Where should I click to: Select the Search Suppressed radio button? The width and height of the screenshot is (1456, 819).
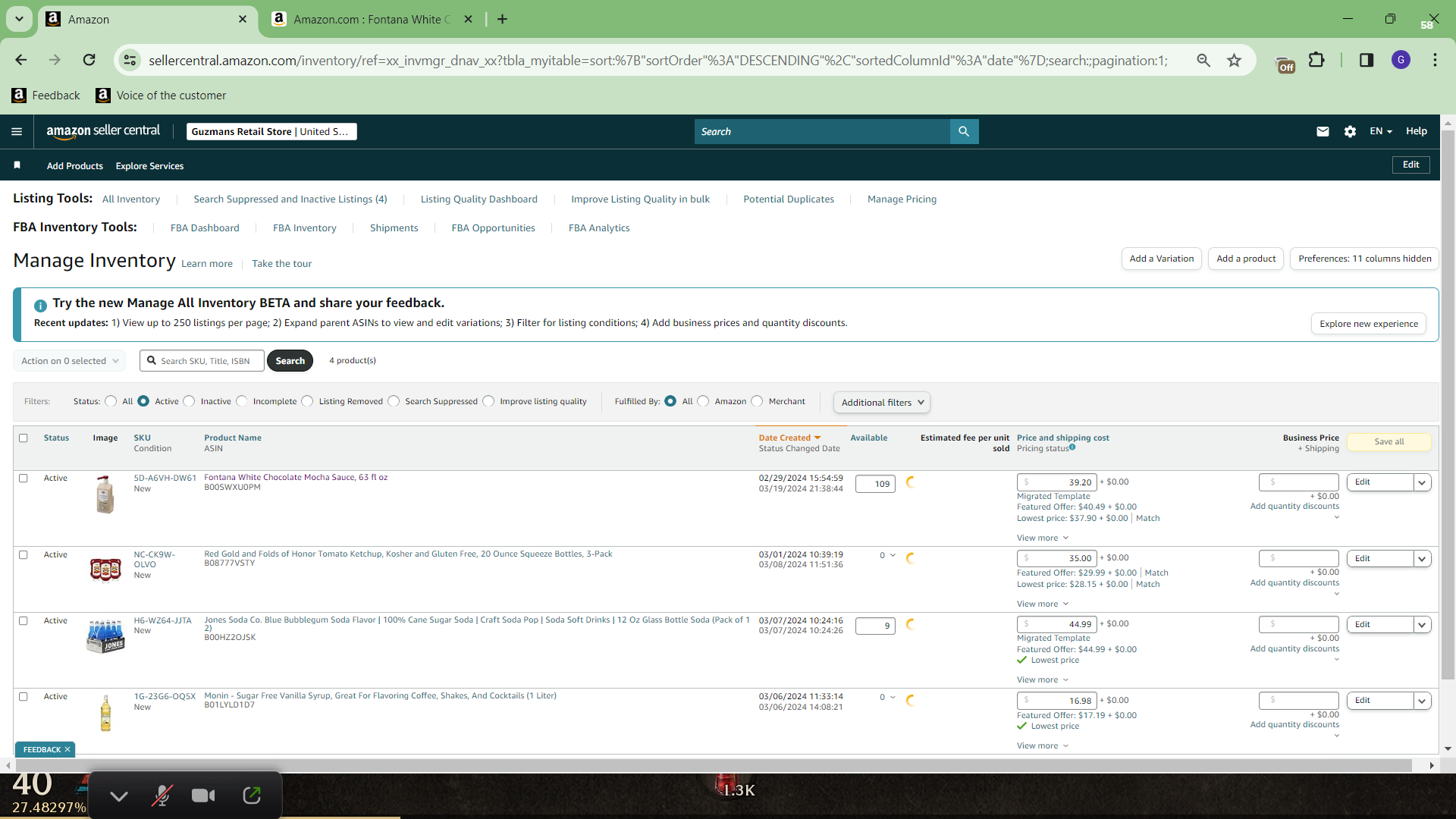point(394,401)
